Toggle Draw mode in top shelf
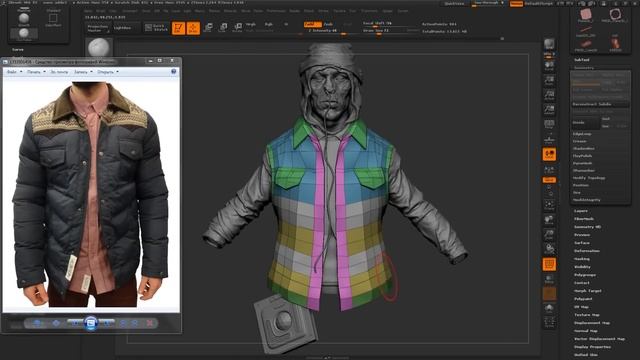This screenshot has height=360, width=640. 193,28
